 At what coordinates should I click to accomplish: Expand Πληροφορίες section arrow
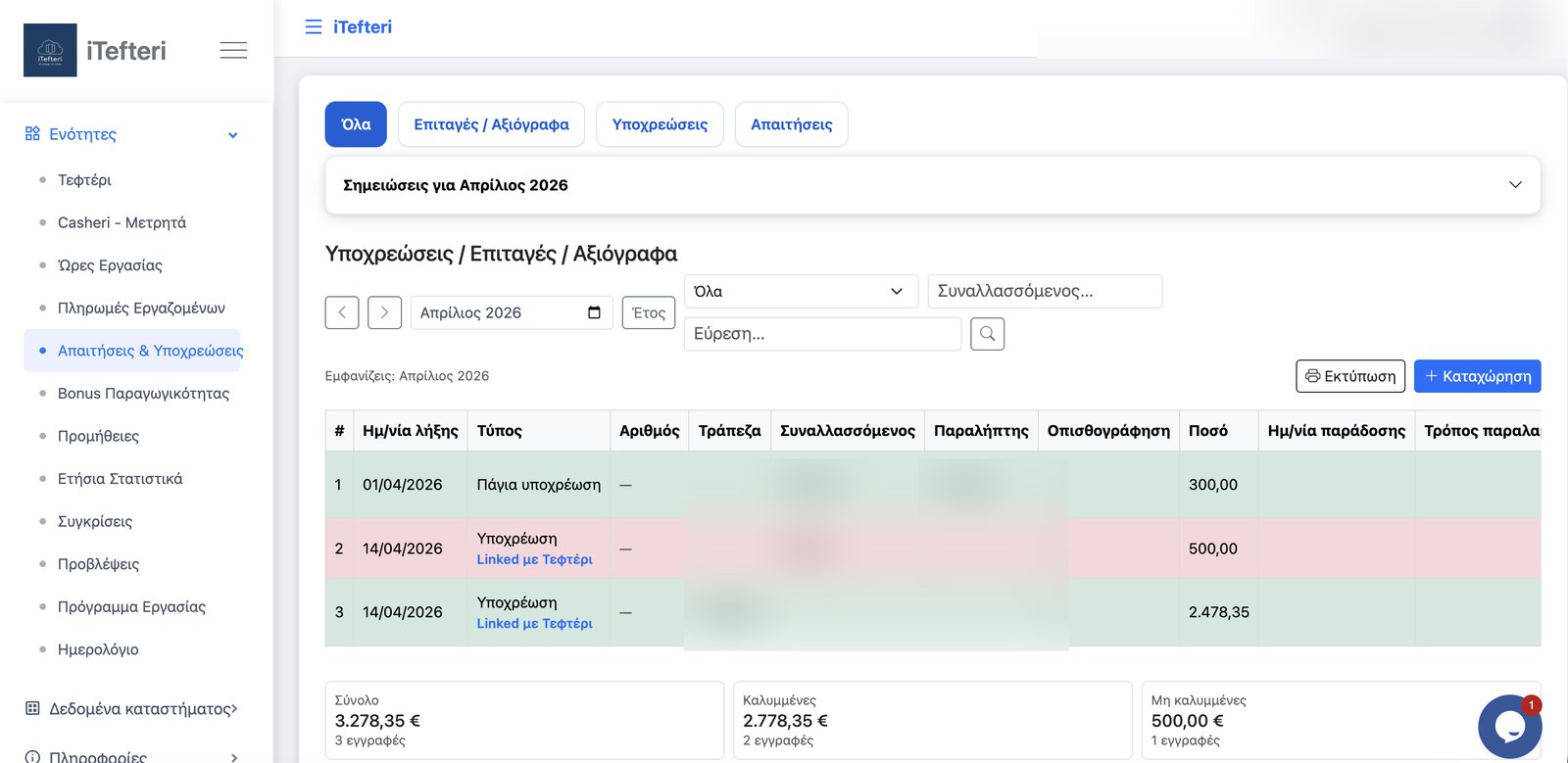(233, 757)
